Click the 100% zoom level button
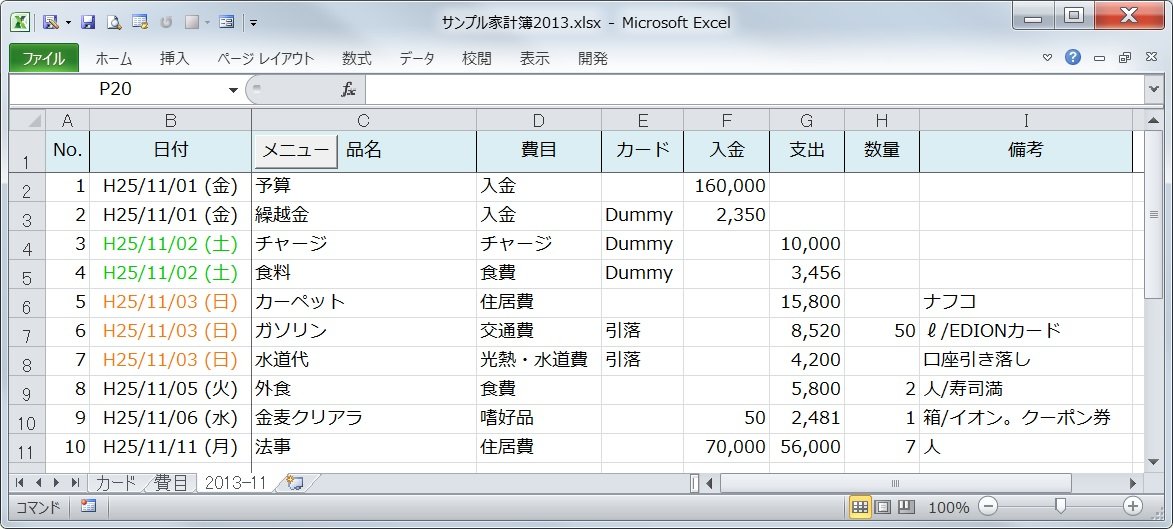The width and height of the screenshot is (1173, 529). click(x=949, y=507)
